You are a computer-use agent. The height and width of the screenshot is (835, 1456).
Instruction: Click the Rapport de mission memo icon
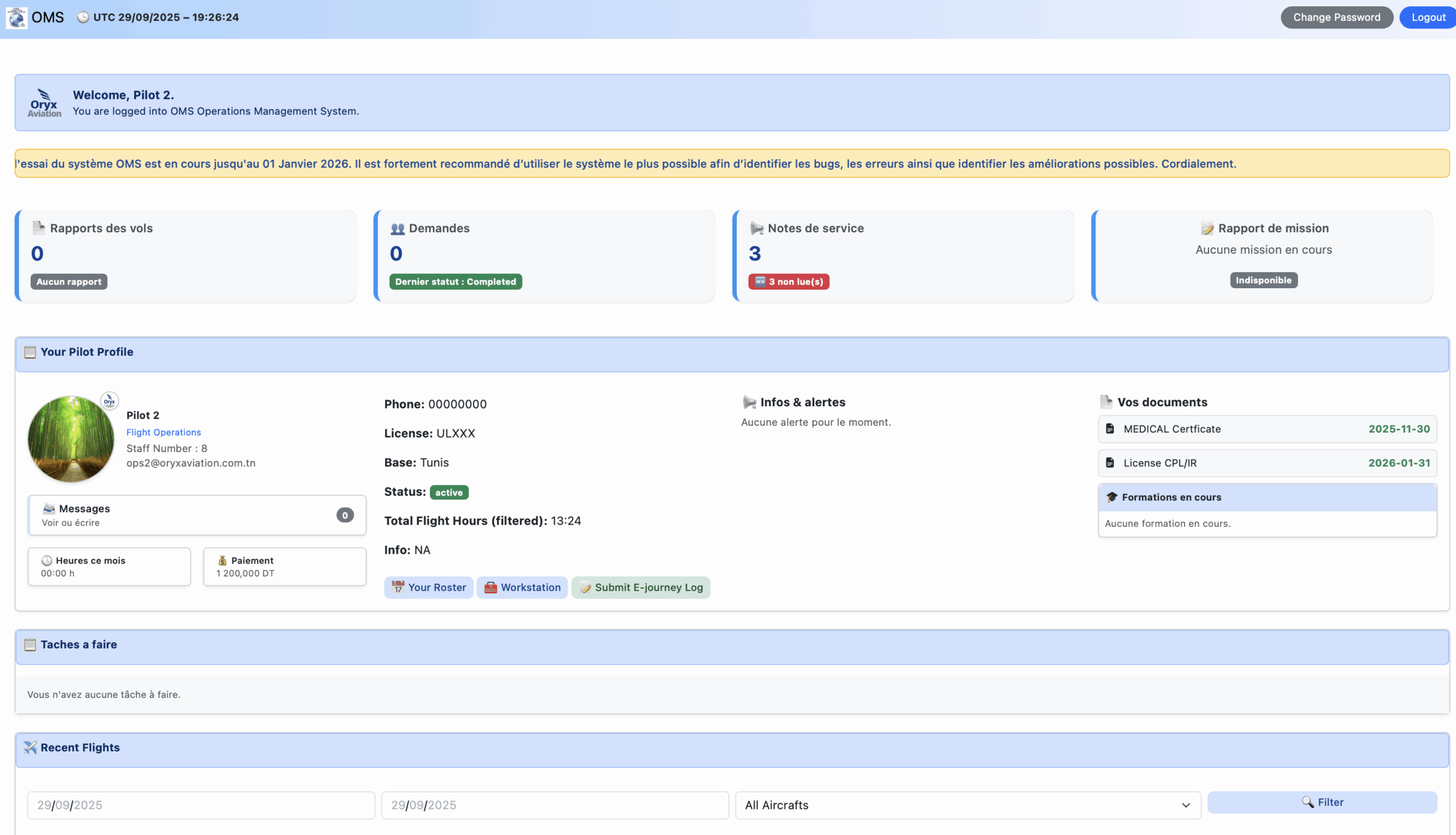1207,229
